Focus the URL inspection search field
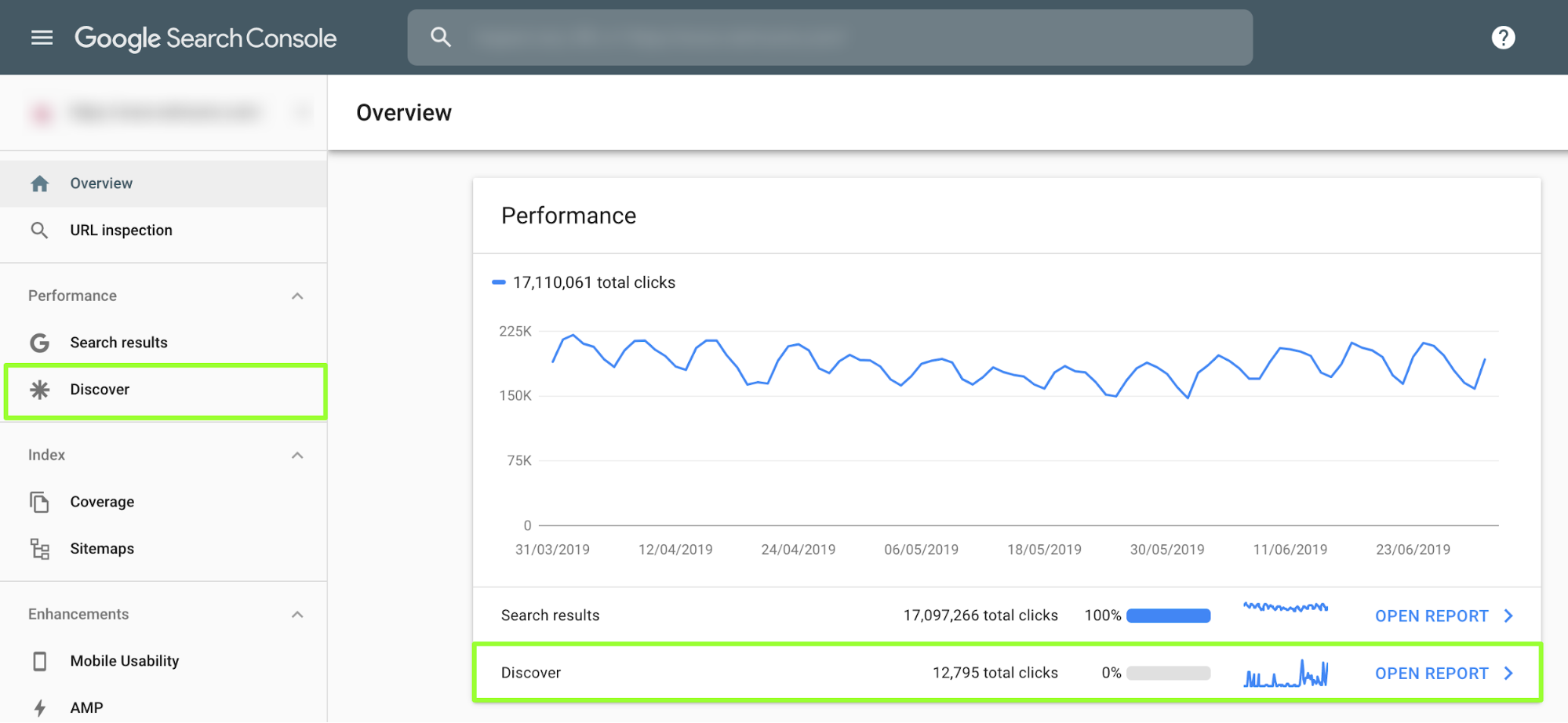The width and height of the screenshot is (1568, 723). (830, 38)
